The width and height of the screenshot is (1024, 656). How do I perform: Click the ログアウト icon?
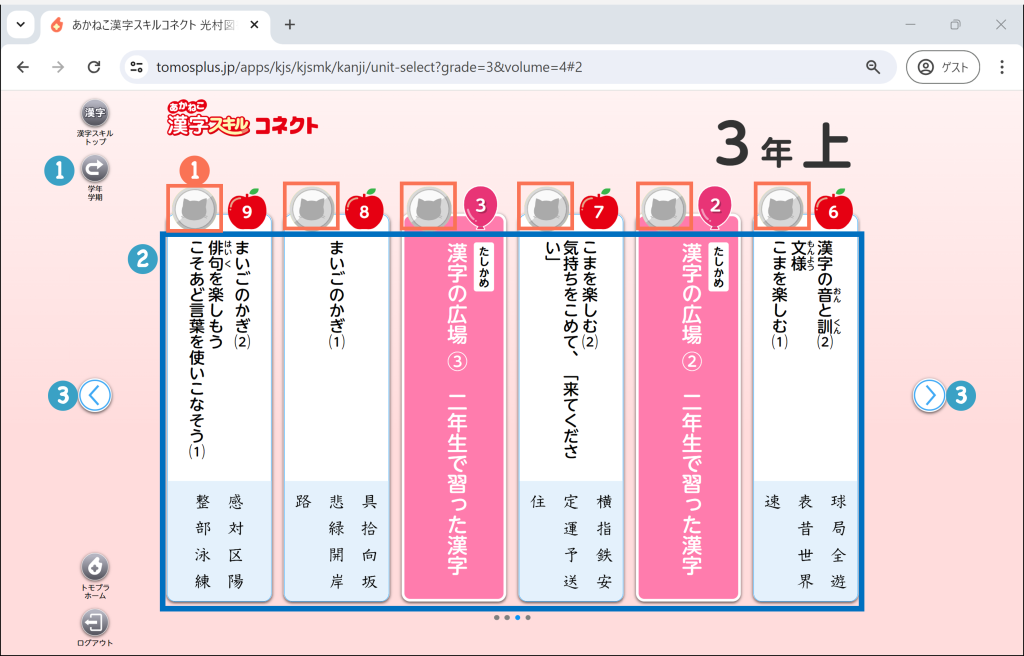(95, 623)
